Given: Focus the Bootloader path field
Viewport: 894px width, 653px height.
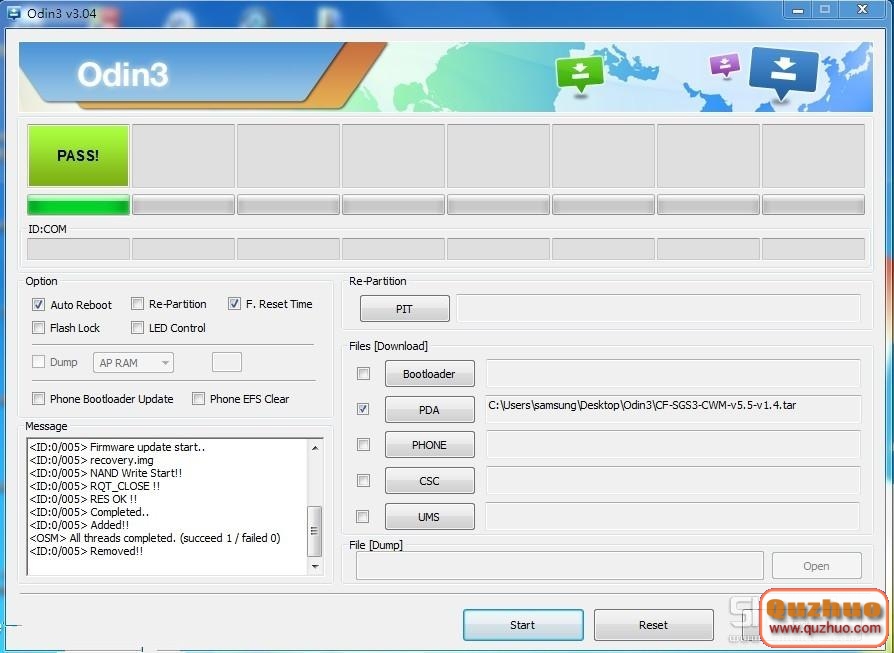Looking at the screenshot, I should pos(673,374).
